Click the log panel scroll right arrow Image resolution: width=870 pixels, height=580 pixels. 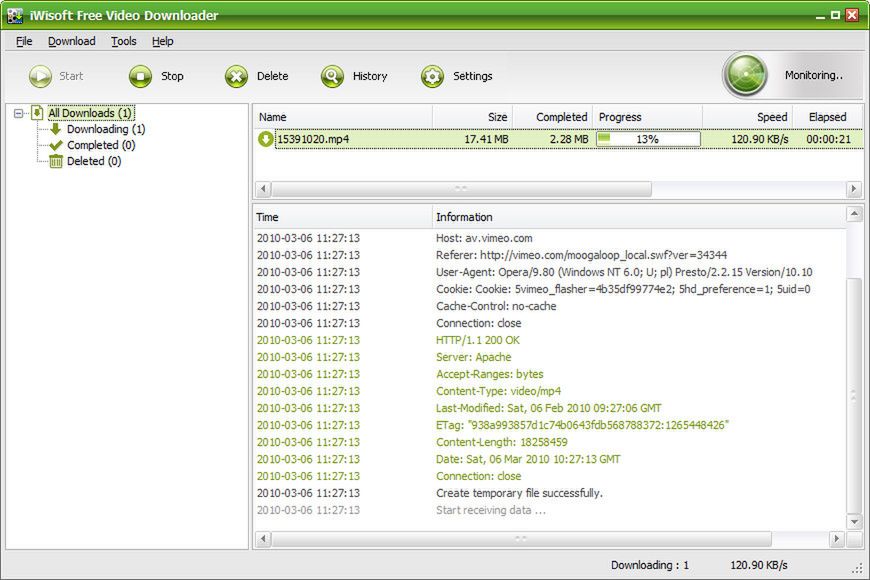(x=837, y=538)
